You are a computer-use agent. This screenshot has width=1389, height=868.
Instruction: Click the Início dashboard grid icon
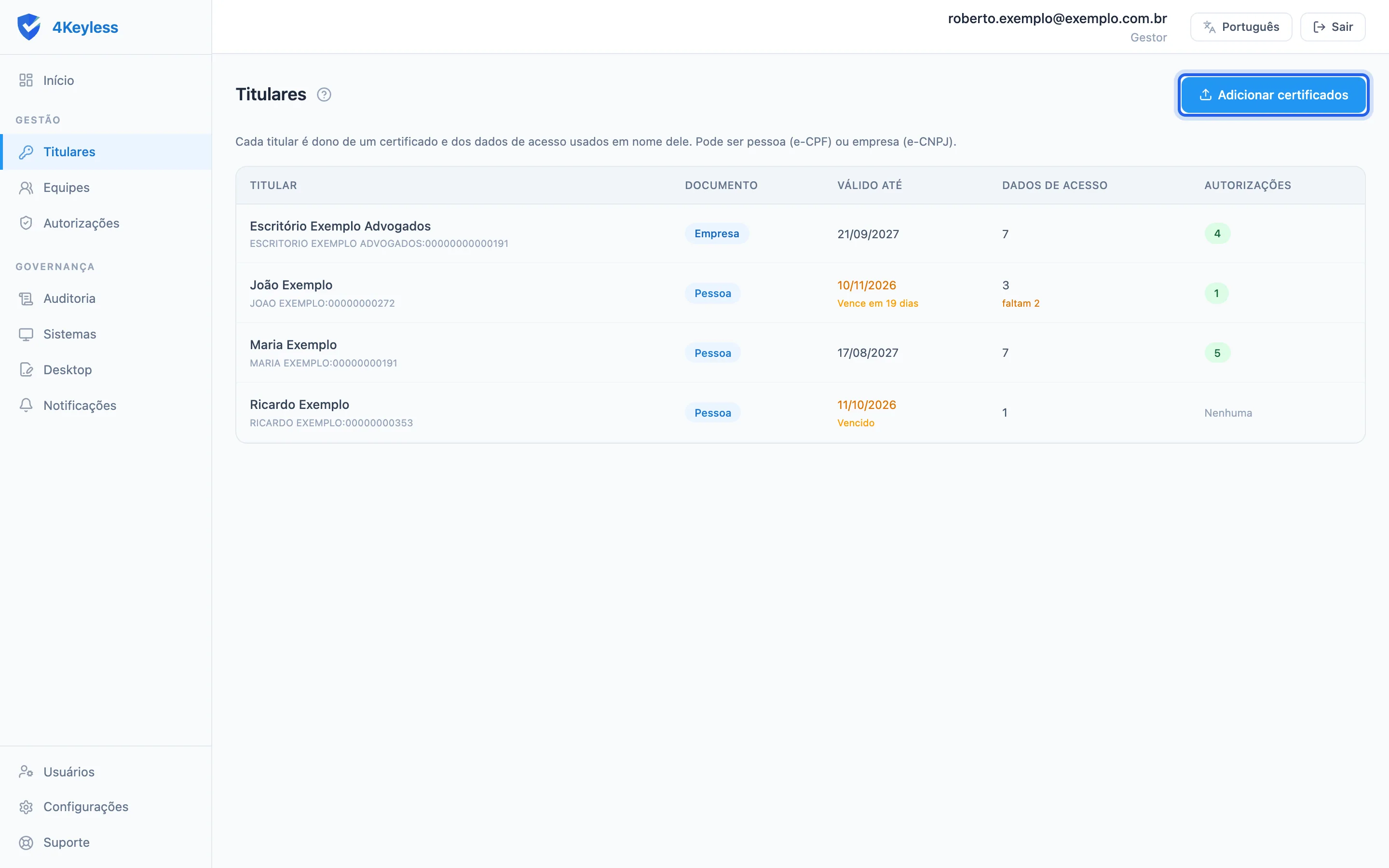(x=26, y=81)
